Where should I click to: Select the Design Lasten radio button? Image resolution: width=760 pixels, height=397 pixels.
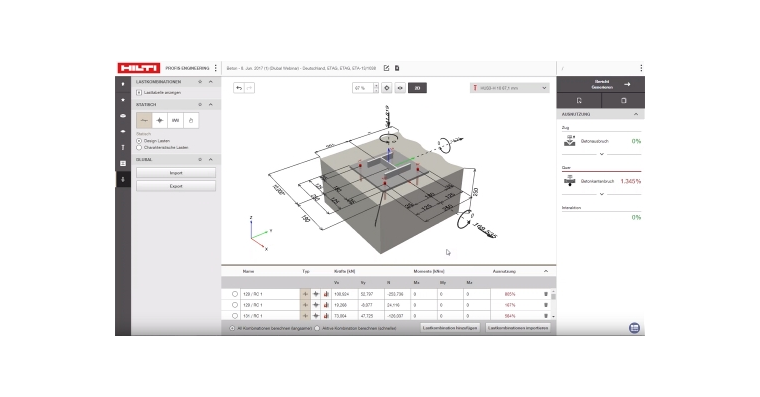tap(139, 141)
